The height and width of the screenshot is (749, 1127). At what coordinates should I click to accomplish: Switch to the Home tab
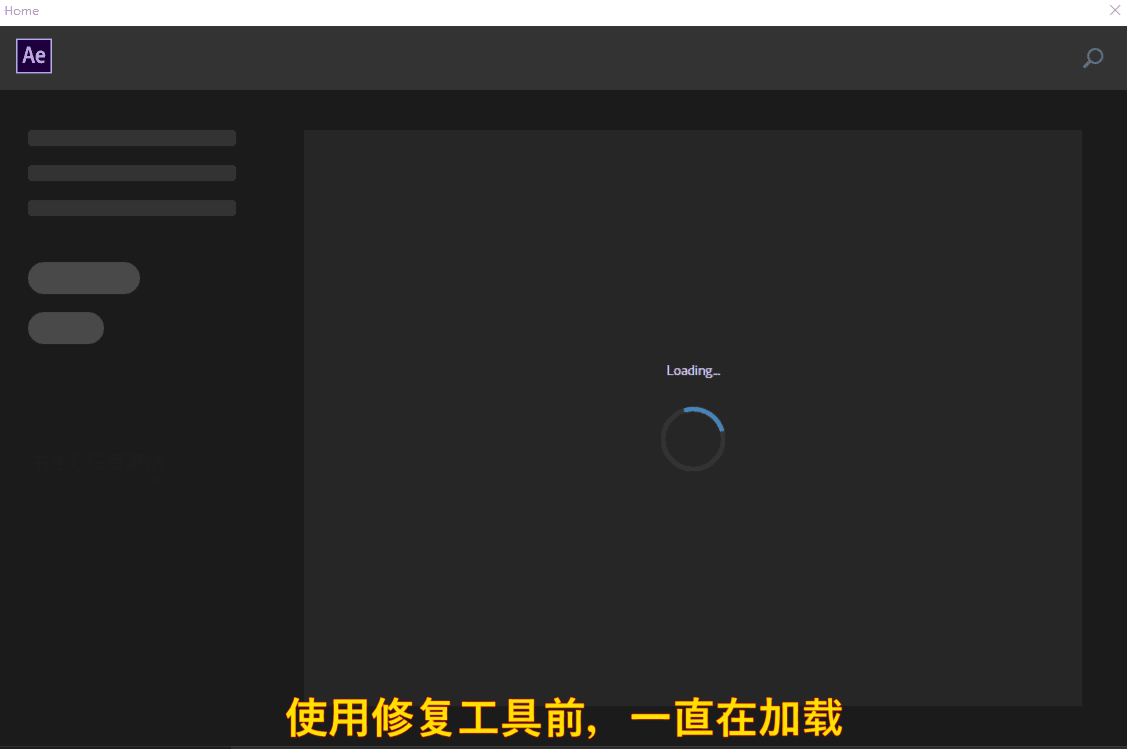(x=21, y=11)
